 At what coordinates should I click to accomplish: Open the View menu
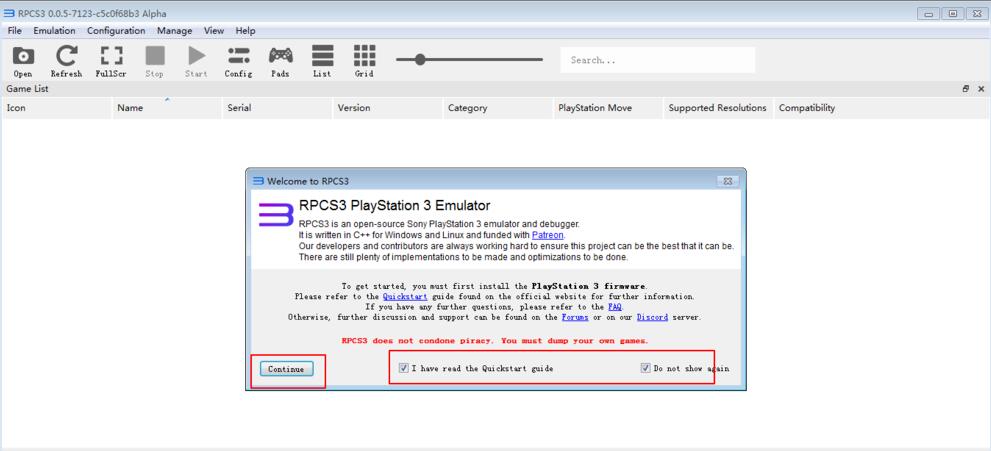click(x=214, y=30)
